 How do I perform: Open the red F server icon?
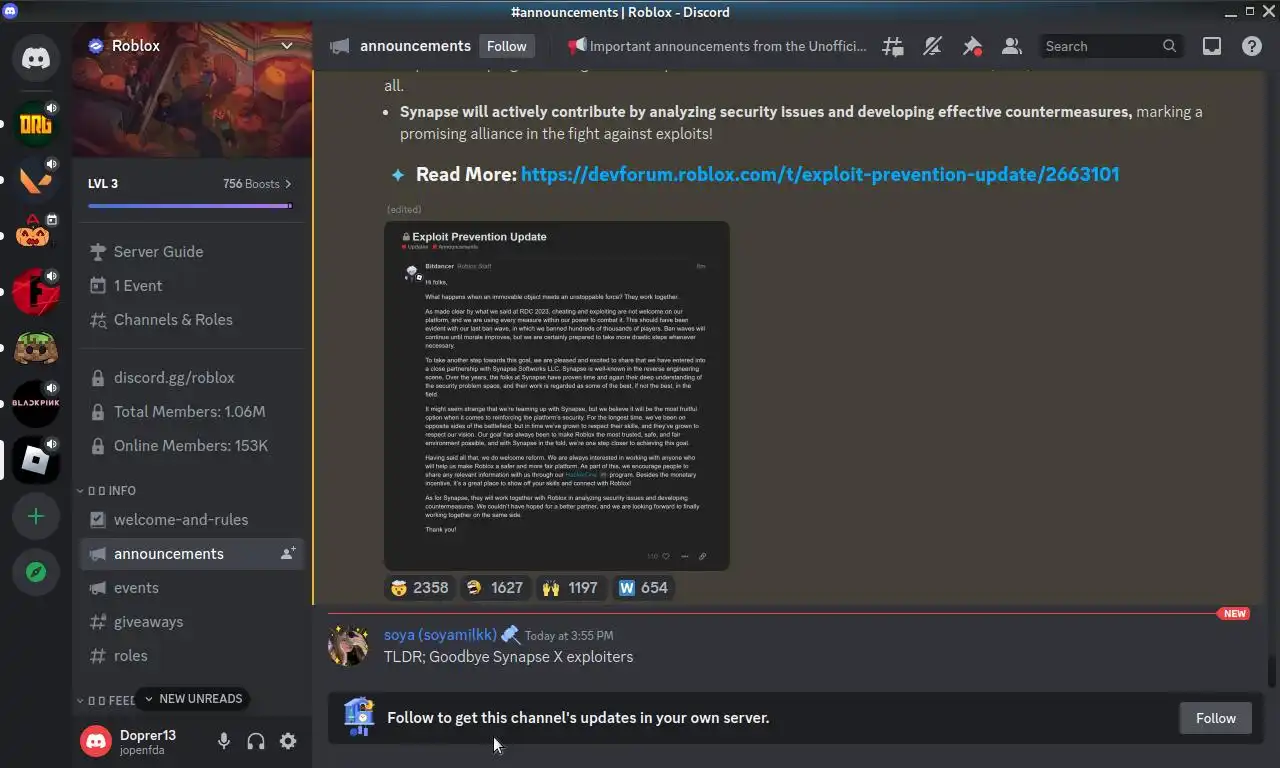point(36,292)
